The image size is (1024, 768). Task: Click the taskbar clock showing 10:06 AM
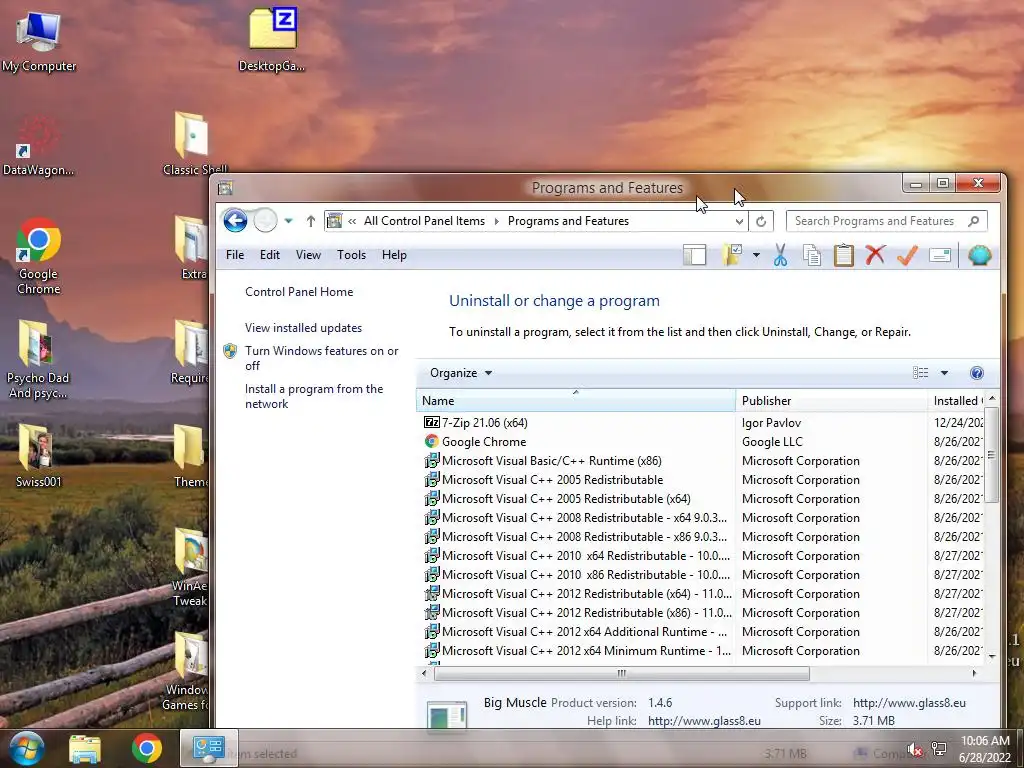tap(985, 749)
